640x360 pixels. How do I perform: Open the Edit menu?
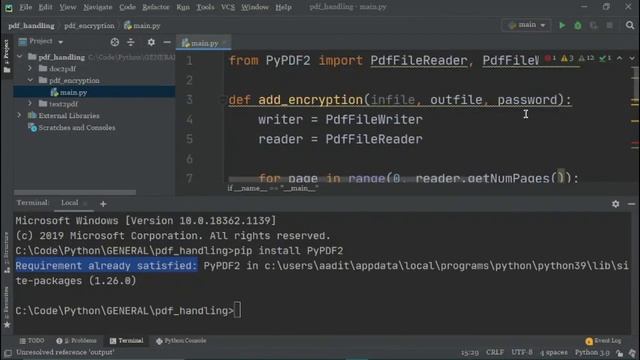(x=45, y=7)
